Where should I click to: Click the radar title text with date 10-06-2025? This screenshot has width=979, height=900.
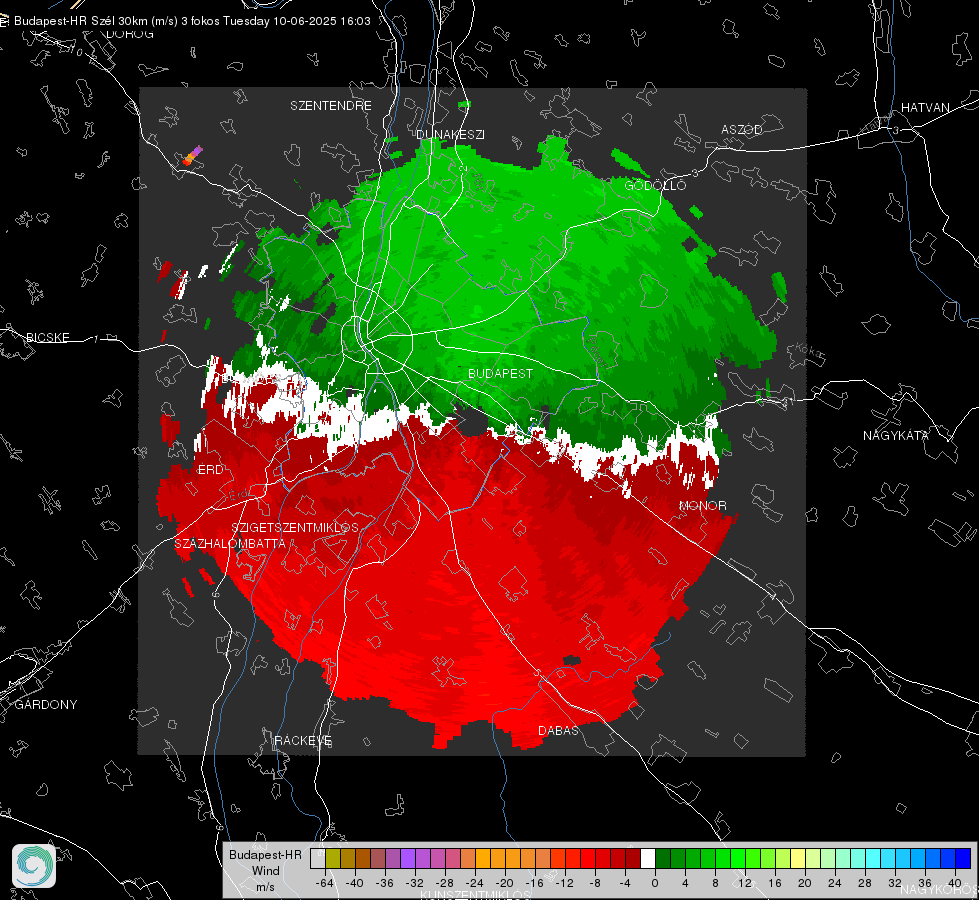(192, 21)
